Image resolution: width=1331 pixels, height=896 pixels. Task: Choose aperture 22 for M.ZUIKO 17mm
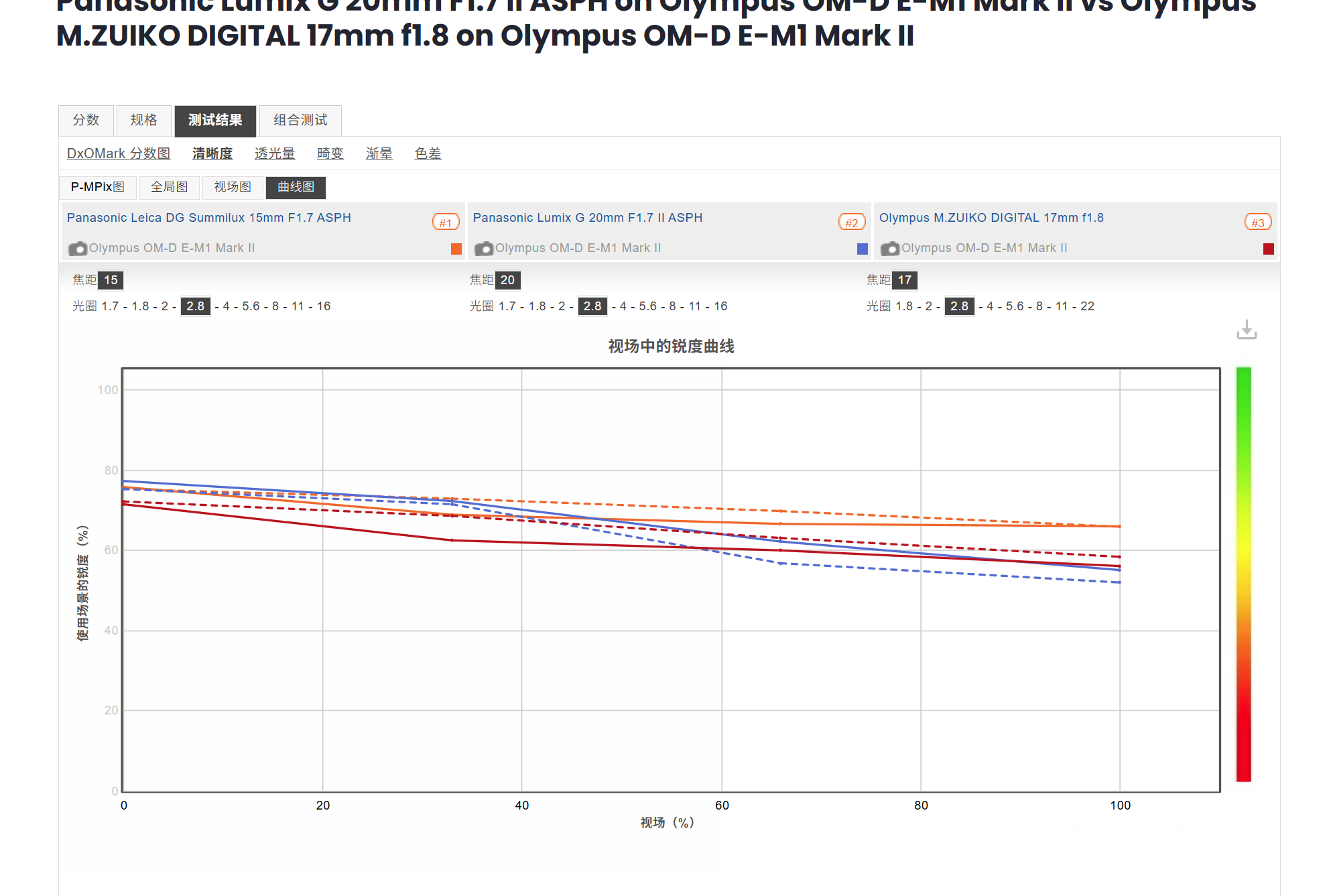tap(1087, 306)
